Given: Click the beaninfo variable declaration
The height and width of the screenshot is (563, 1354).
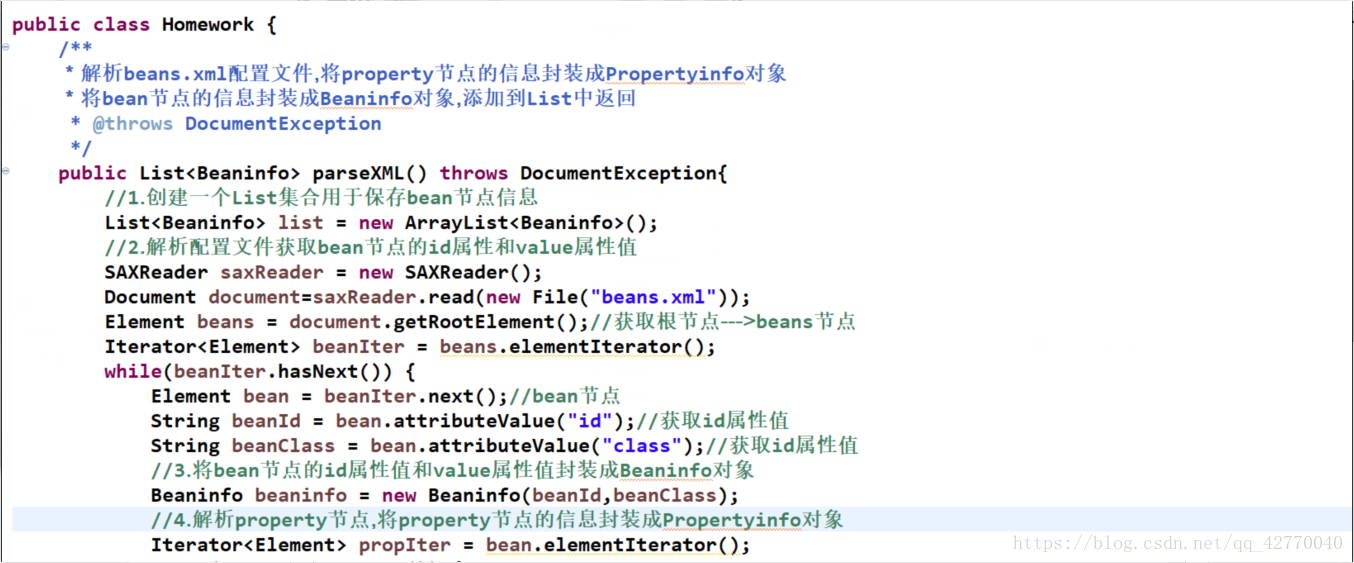Looking at the screenshot, I should click(x=301, y=495).
